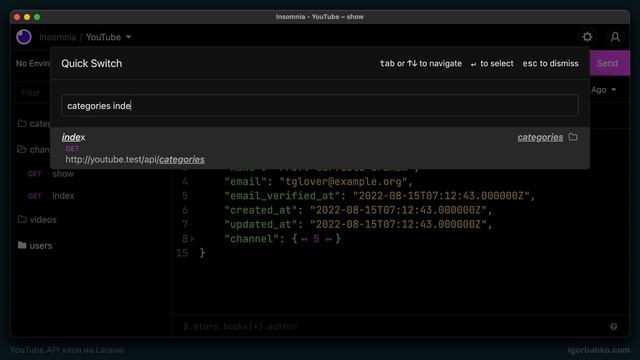This screenshot has height=360, width=640.
Task: Open the account user icon
Action: coord(615,37)
